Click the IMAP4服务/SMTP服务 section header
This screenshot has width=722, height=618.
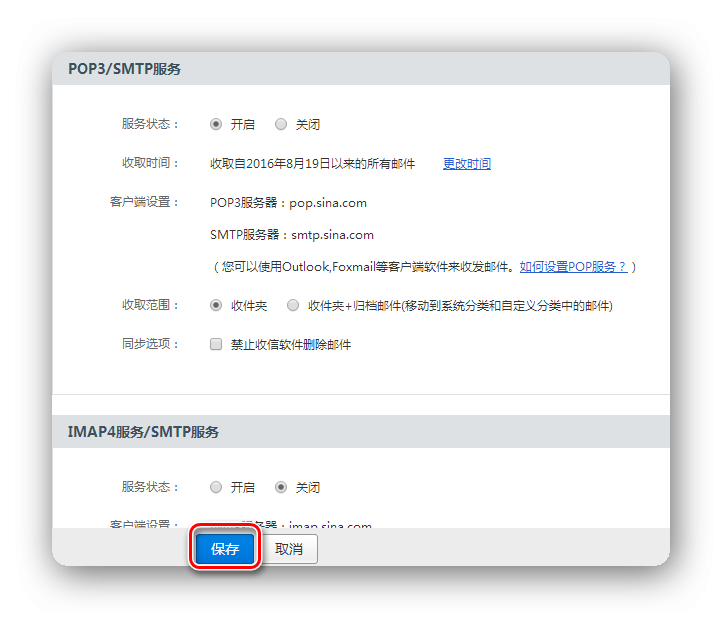143,432
